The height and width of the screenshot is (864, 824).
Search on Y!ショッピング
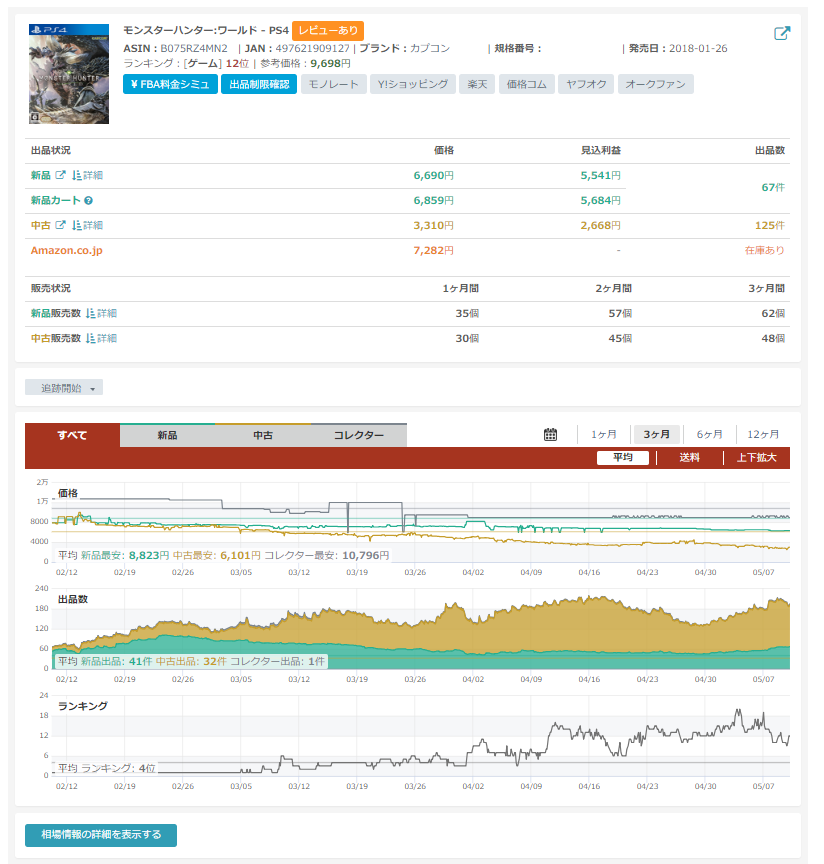[x=413, y=84]
